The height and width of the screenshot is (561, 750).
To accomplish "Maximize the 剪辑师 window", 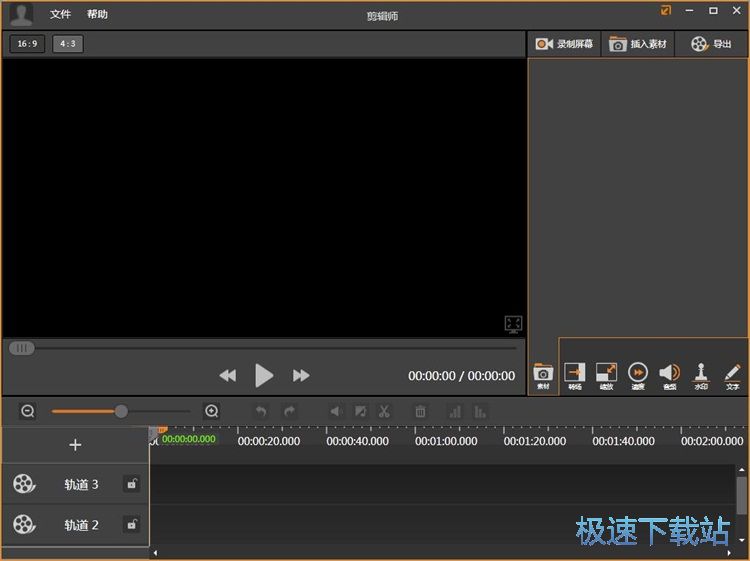I will coord(713,10).
